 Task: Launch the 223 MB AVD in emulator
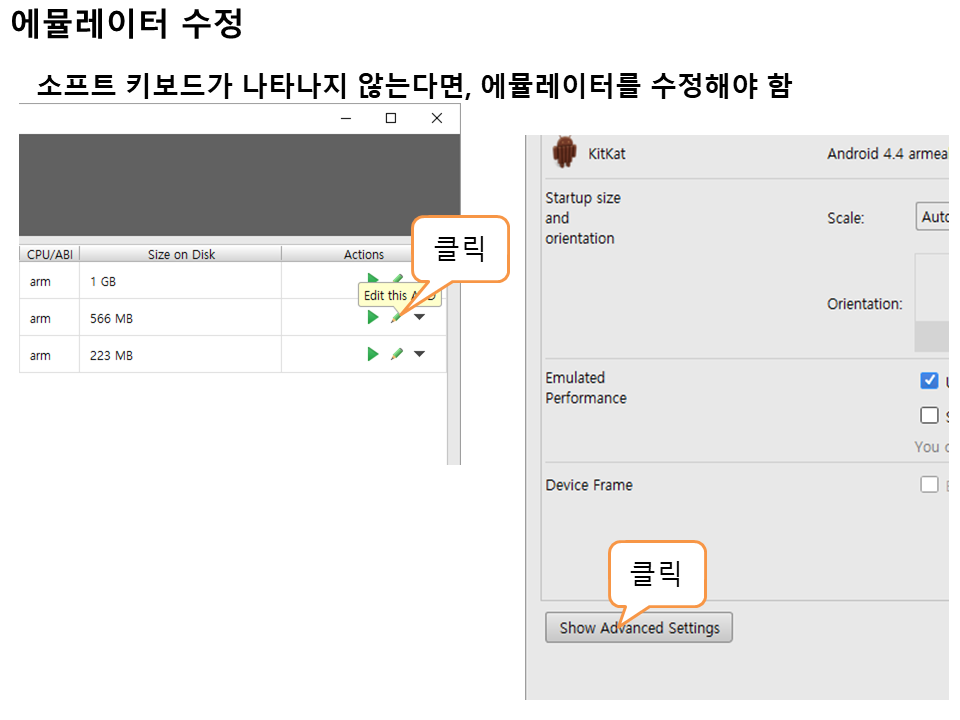point(373,354)
